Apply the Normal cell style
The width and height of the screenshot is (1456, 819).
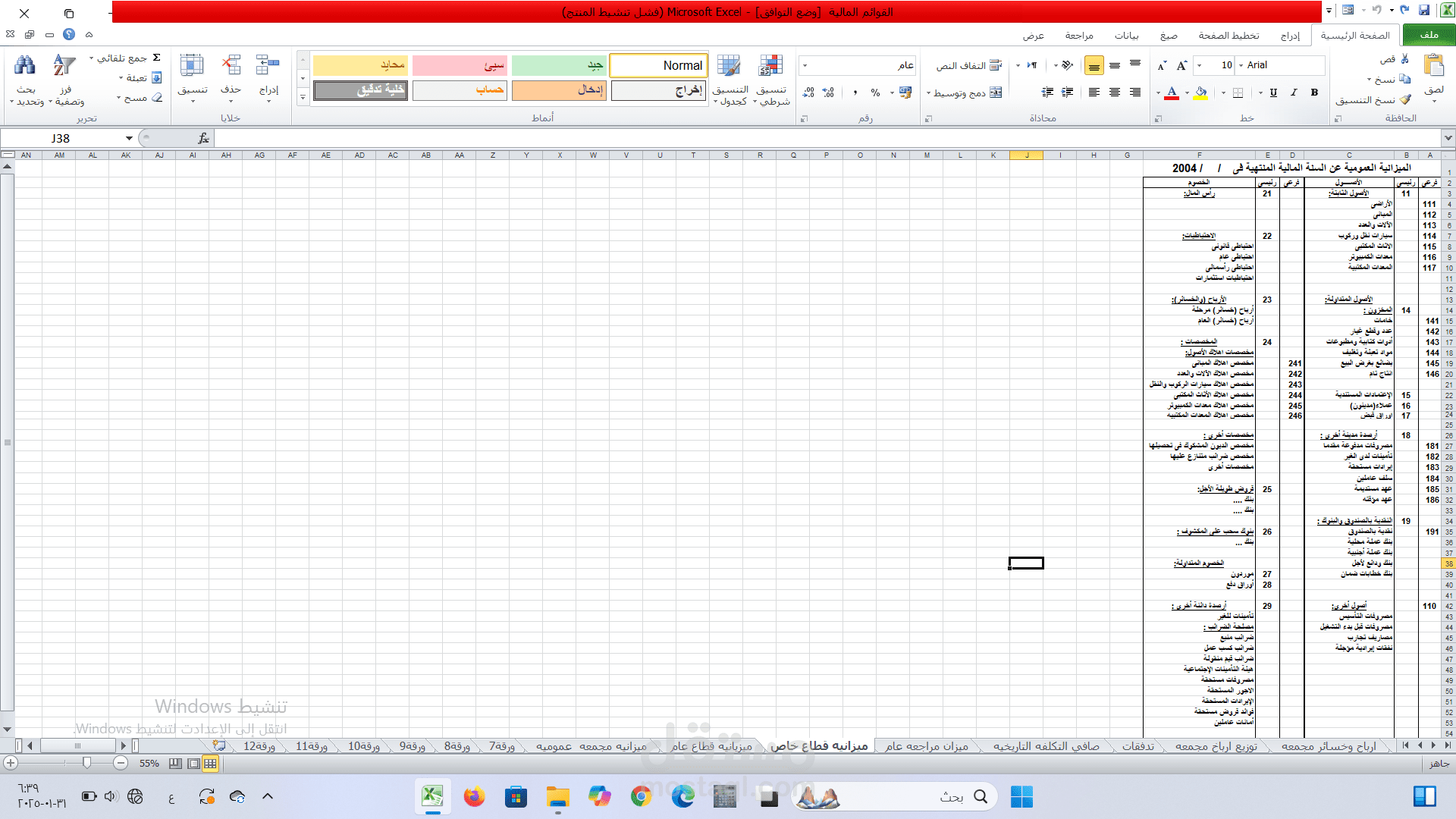coord(658,66)
